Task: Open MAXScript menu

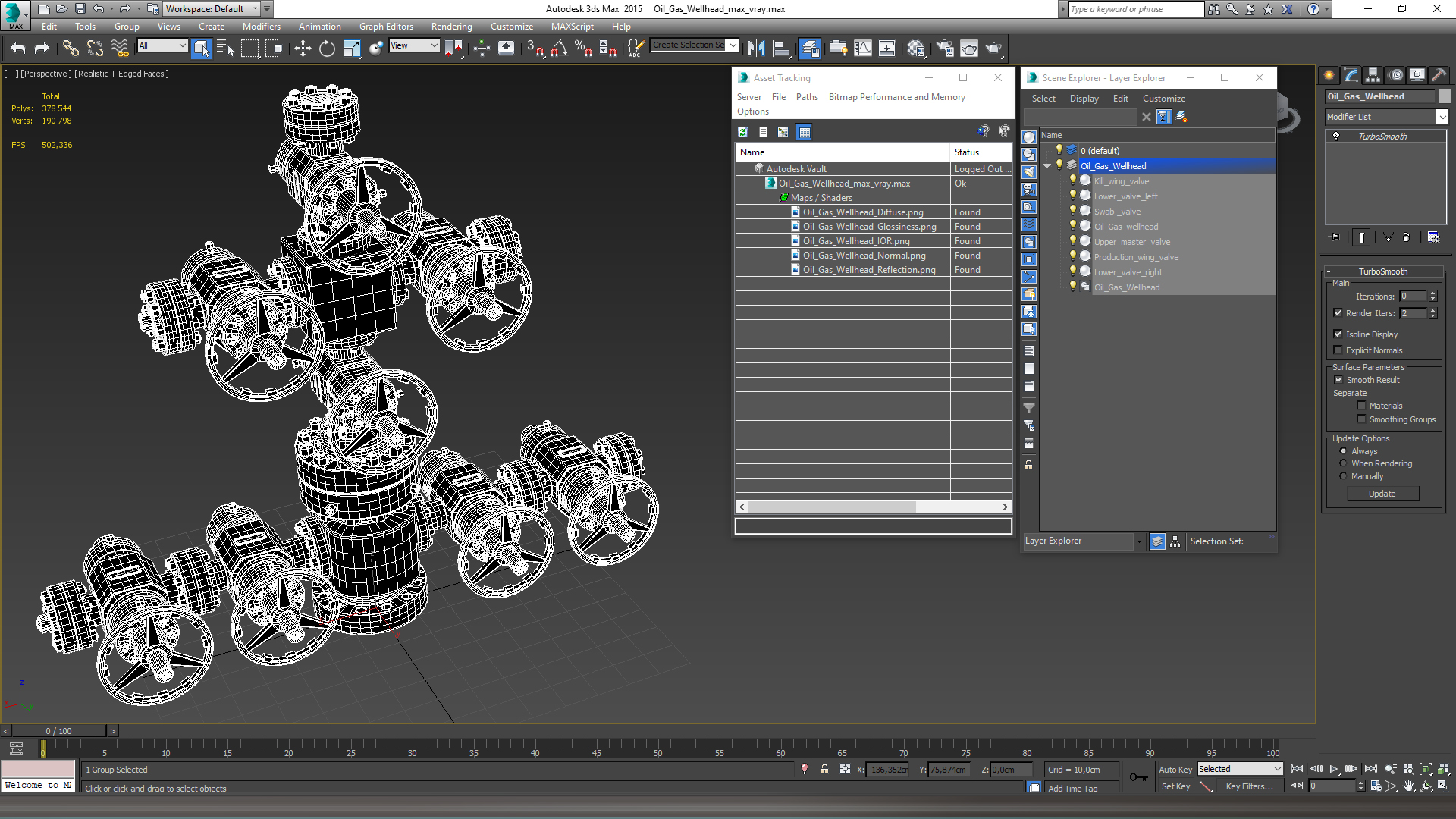Action: point(572,27)
